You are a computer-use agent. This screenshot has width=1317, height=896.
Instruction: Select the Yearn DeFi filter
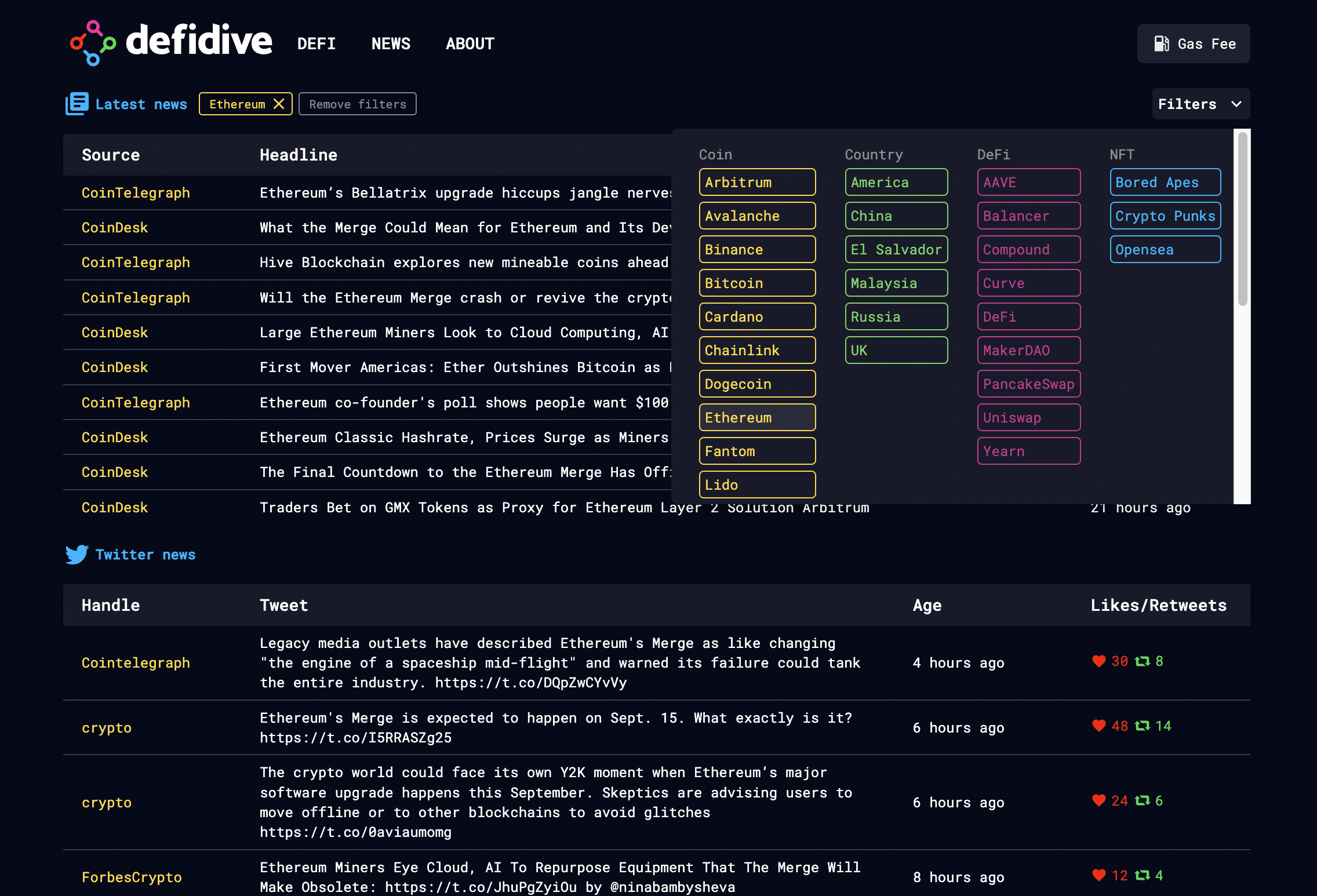pyautogui.click(x=1029, y=451)
